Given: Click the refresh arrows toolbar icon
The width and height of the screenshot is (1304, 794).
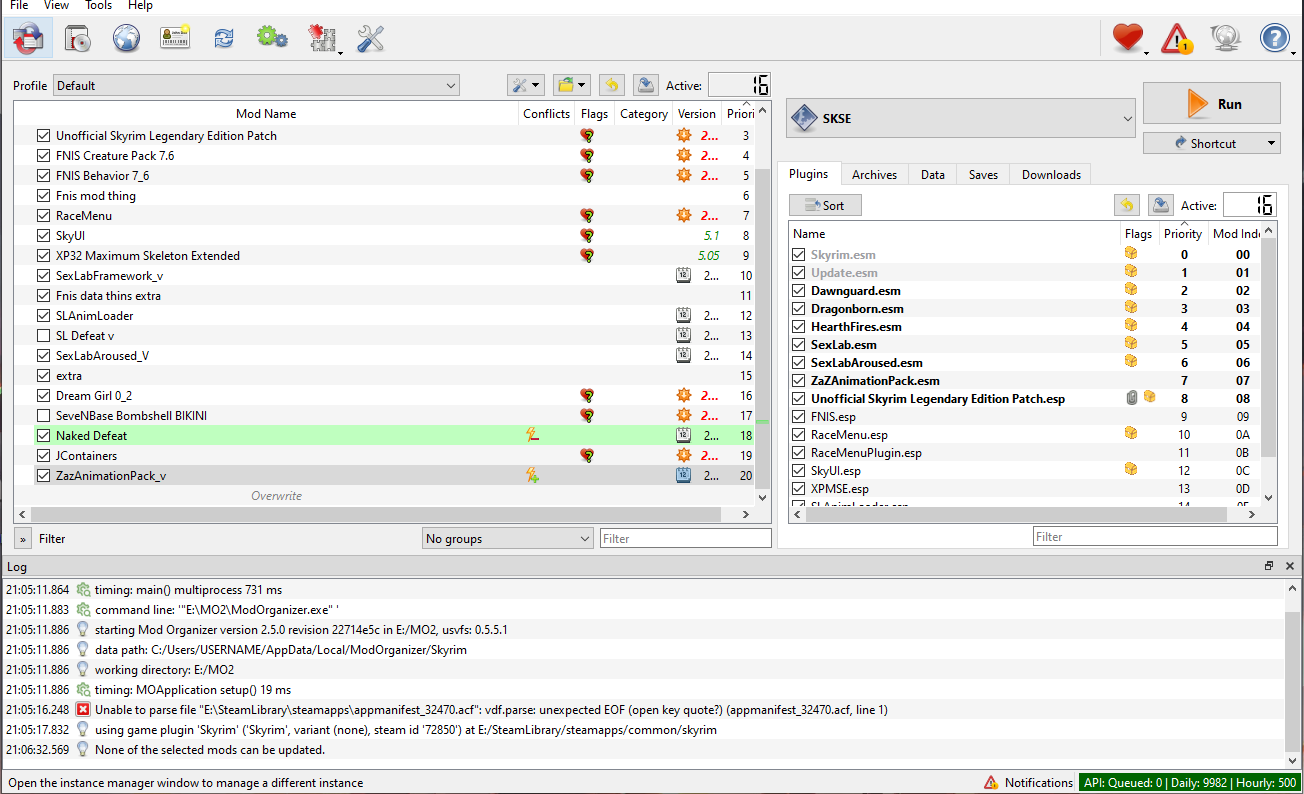Looking at the screenshot, I should (223, 39).
